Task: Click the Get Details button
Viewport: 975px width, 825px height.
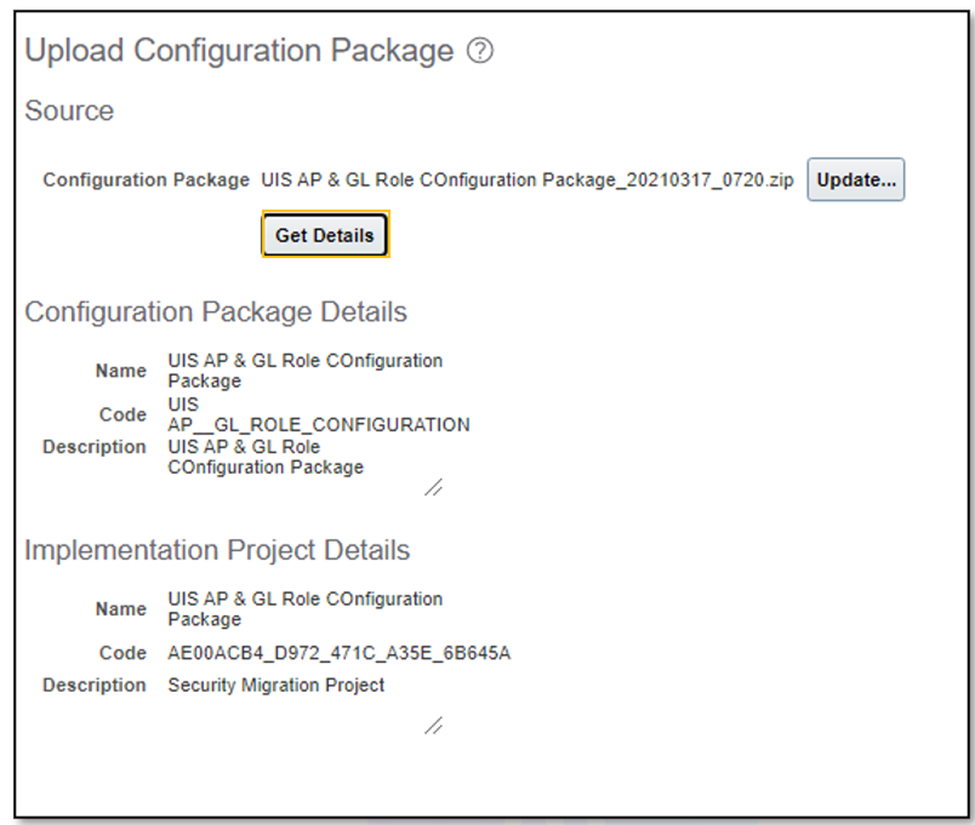Action: [325, 235]
